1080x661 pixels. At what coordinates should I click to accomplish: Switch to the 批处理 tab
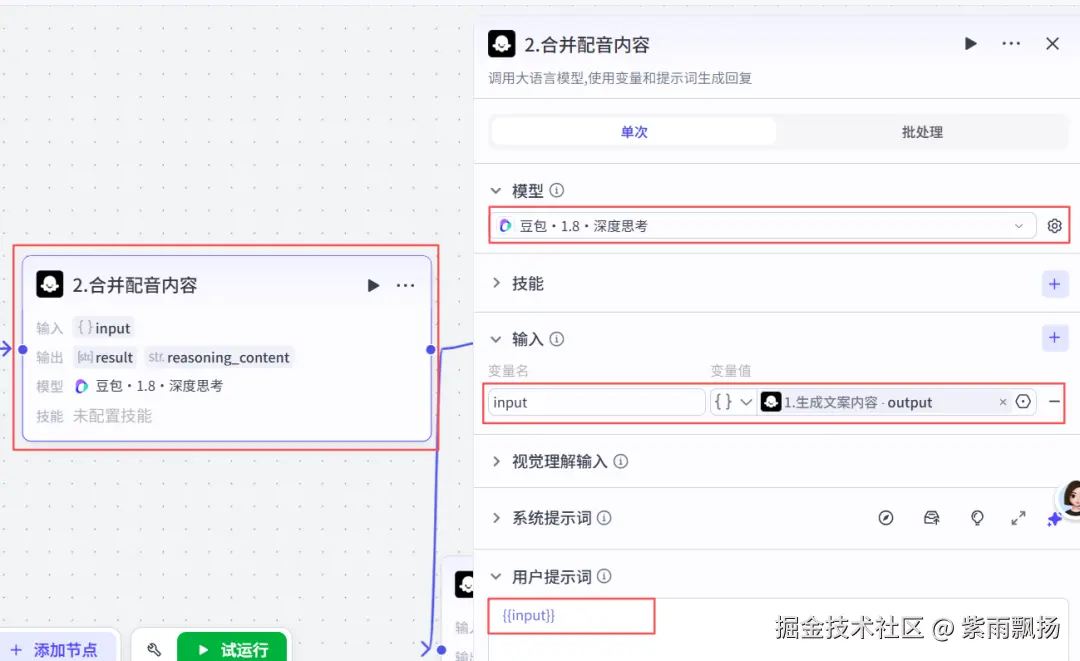point(922,132)
